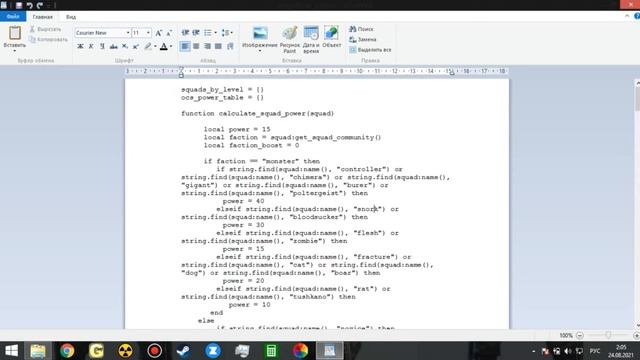
Task: Open the radiation symbol app on taskbar
Action: click(125, 351)
